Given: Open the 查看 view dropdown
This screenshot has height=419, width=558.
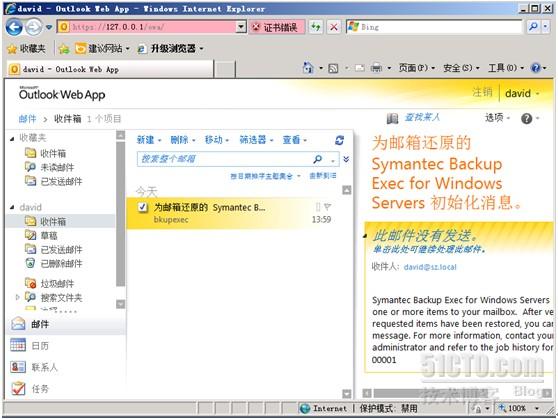Looking at the screenshot, I should click(x=295, y=140).
